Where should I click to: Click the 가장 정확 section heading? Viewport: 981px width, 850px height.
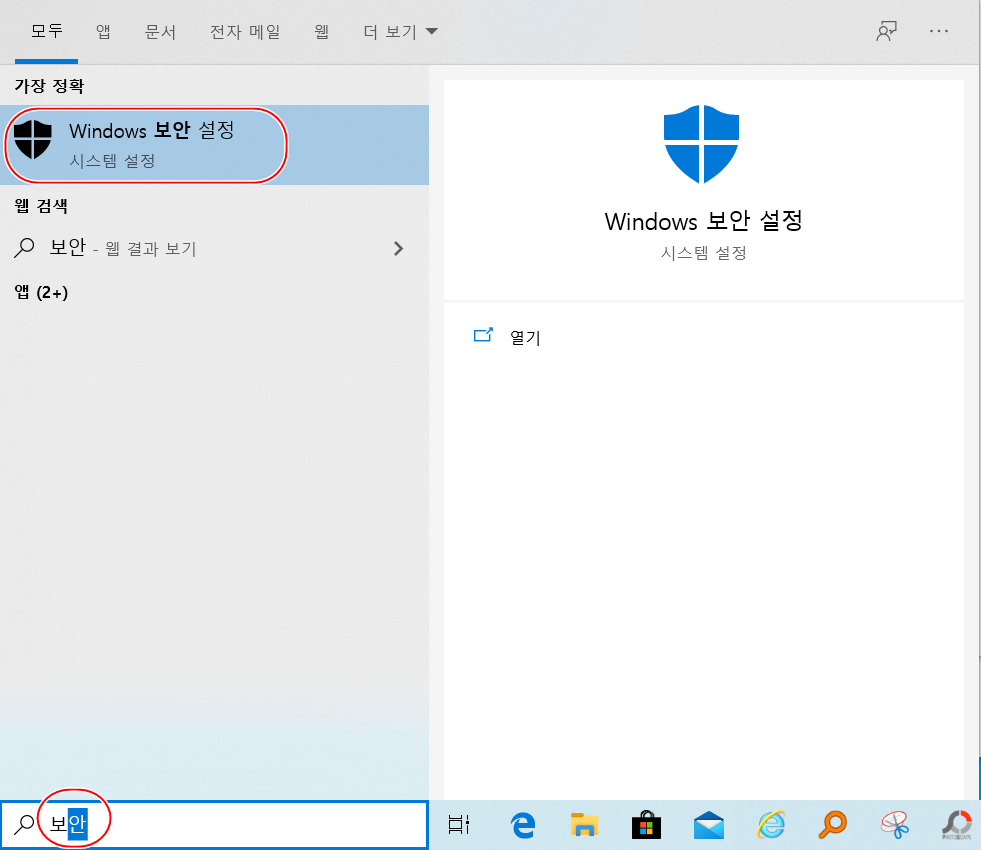[49, 86]
